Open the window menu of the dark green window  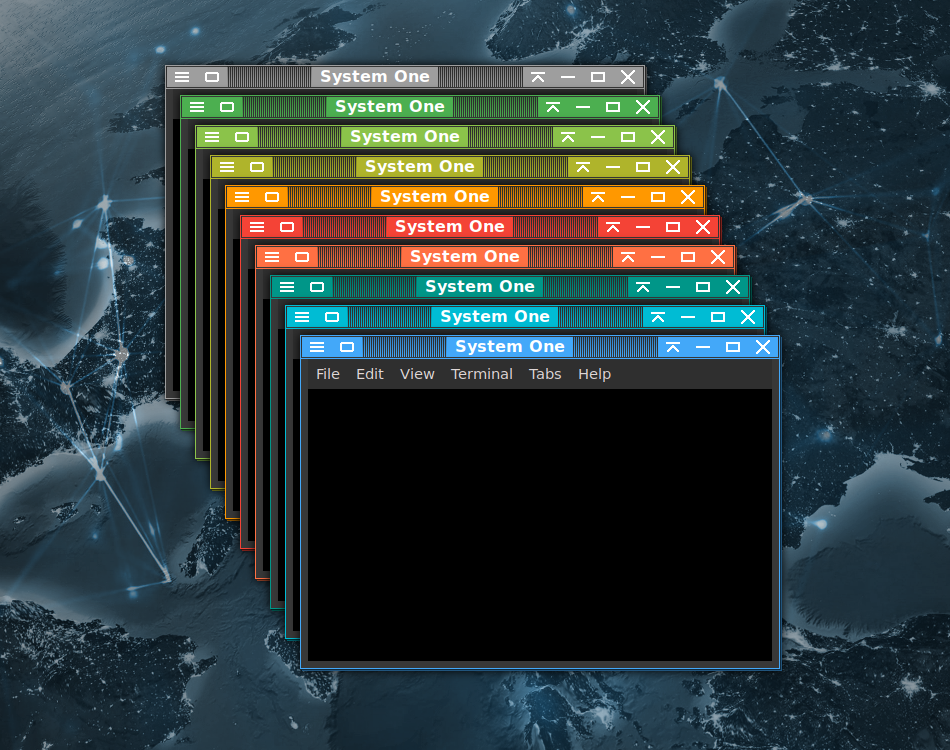click(197, 107)
